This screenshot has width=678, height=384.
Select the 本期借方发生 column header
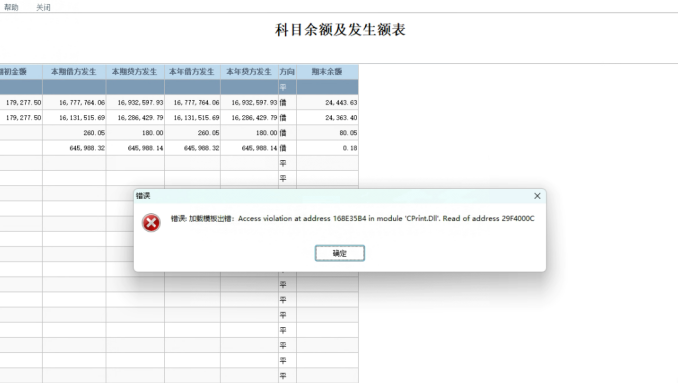[74, 72]
